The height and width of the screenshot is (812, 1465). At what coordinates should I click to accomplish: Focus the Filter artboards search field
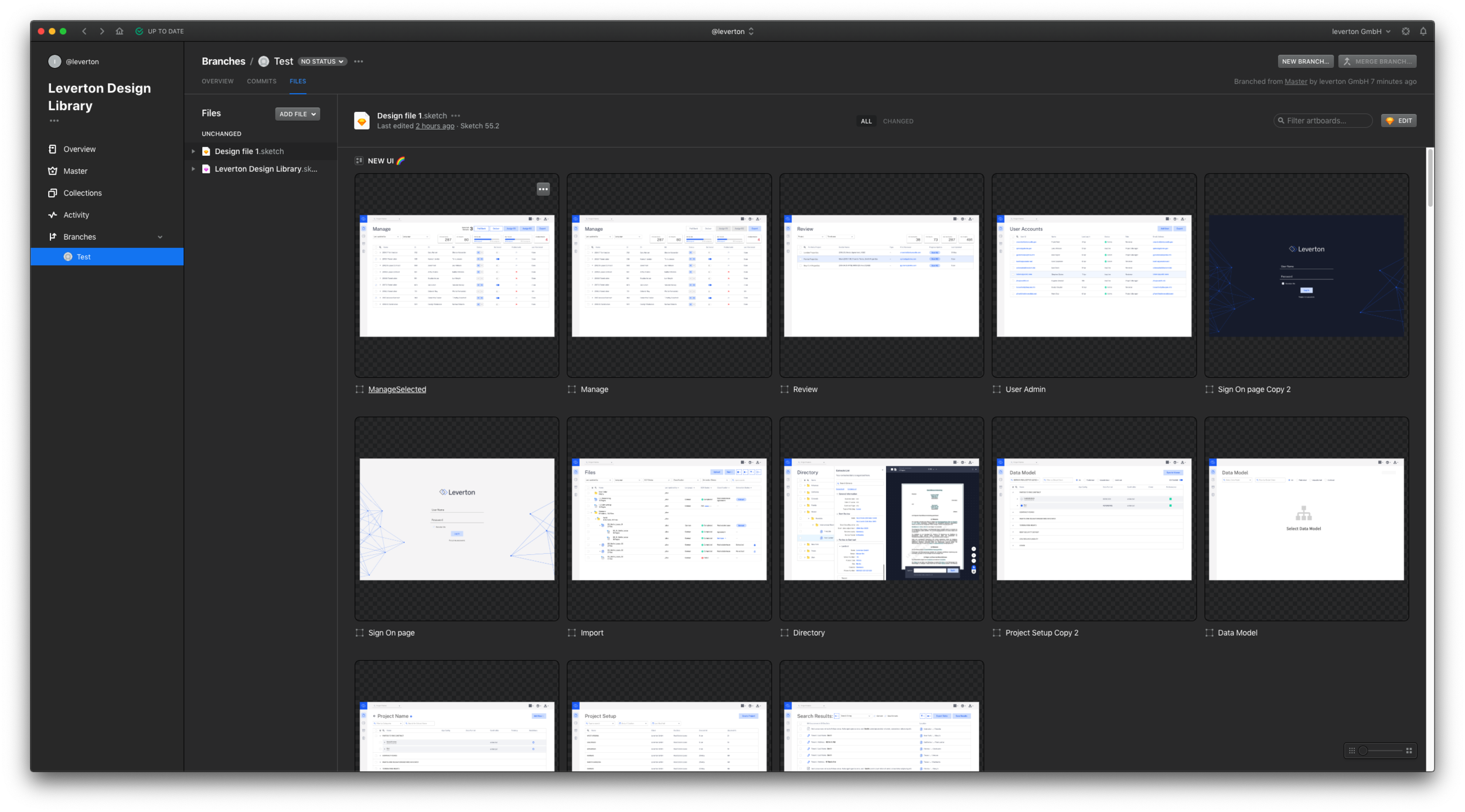point(1323,121)
